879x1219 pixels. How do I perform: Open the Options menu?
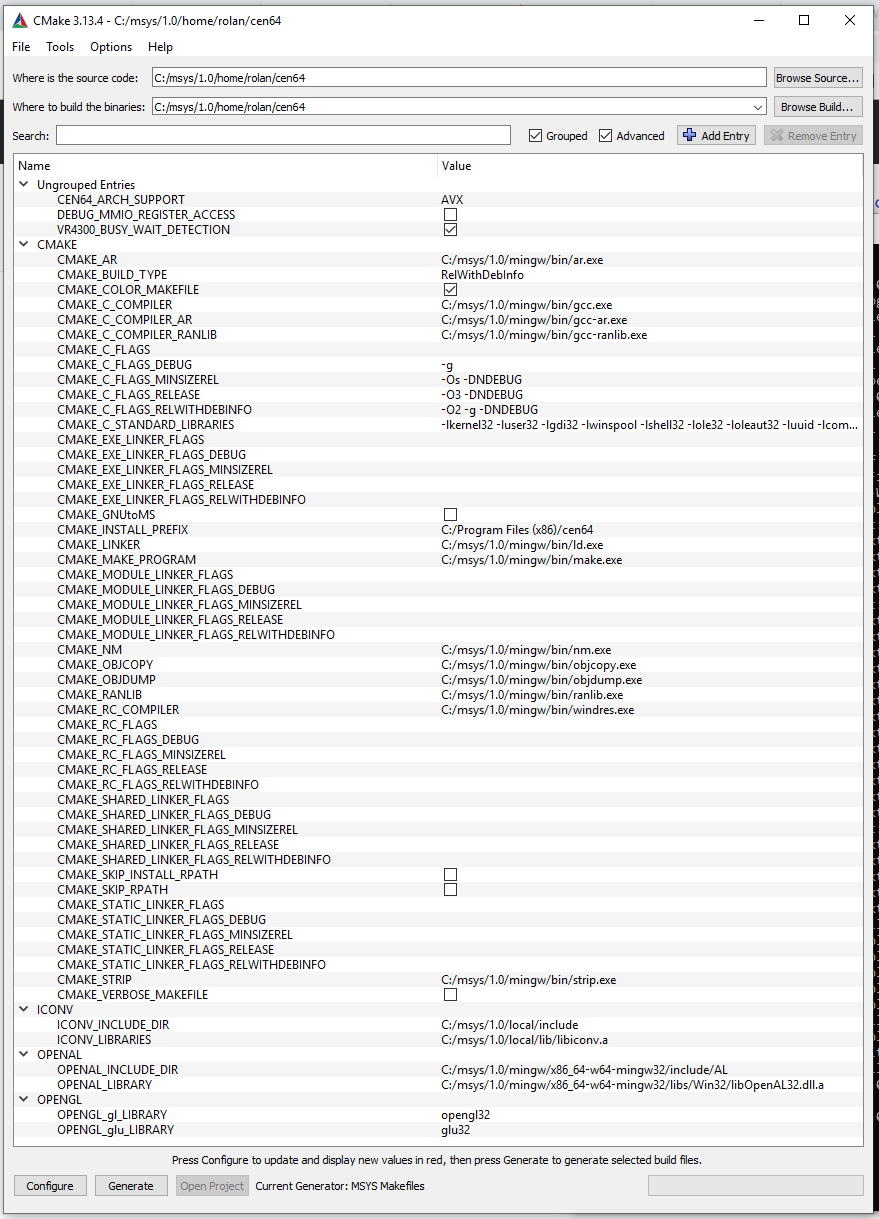click(x=110, y=46)
